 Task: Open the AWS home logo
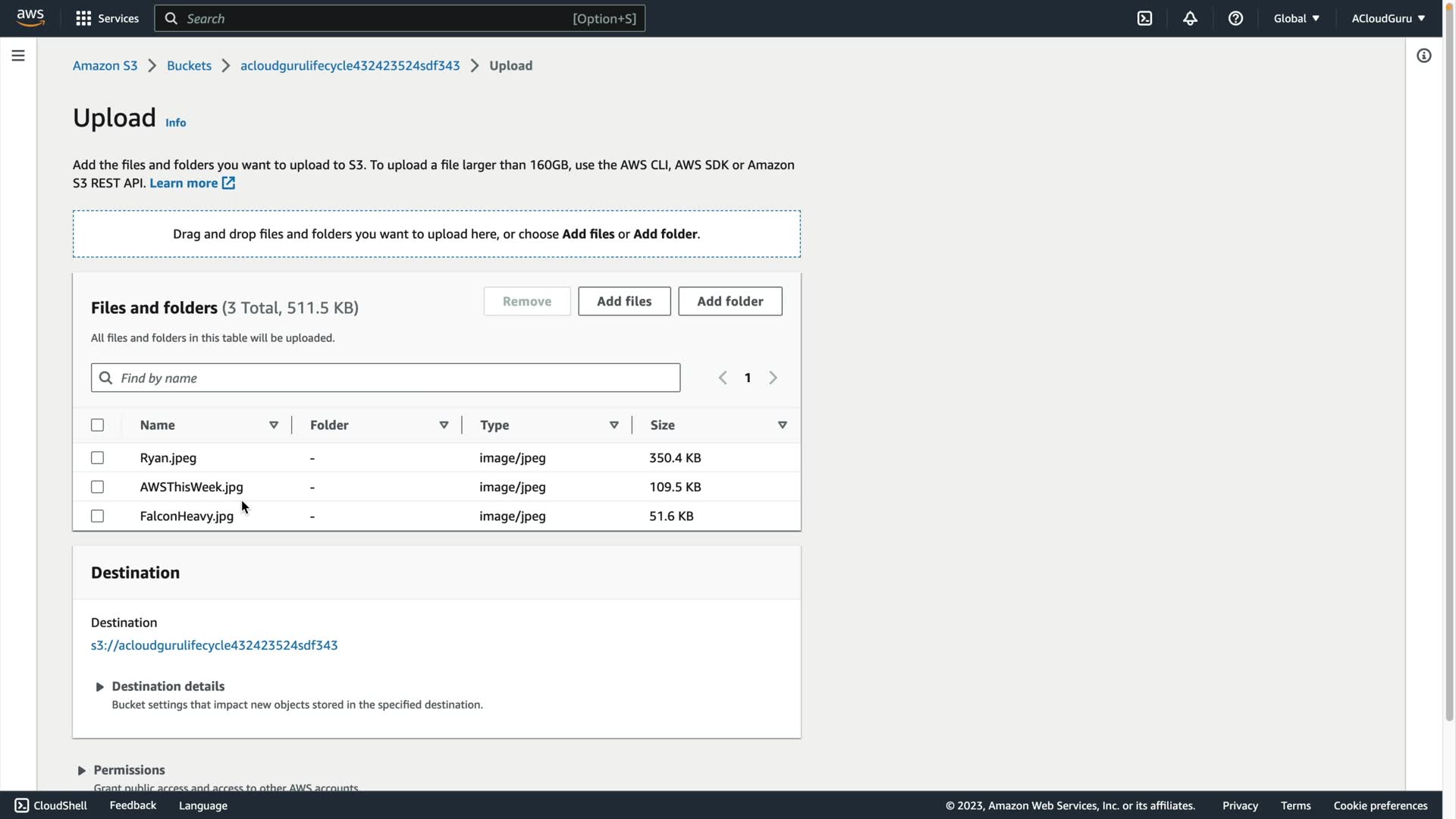click(x=30, y=17)
